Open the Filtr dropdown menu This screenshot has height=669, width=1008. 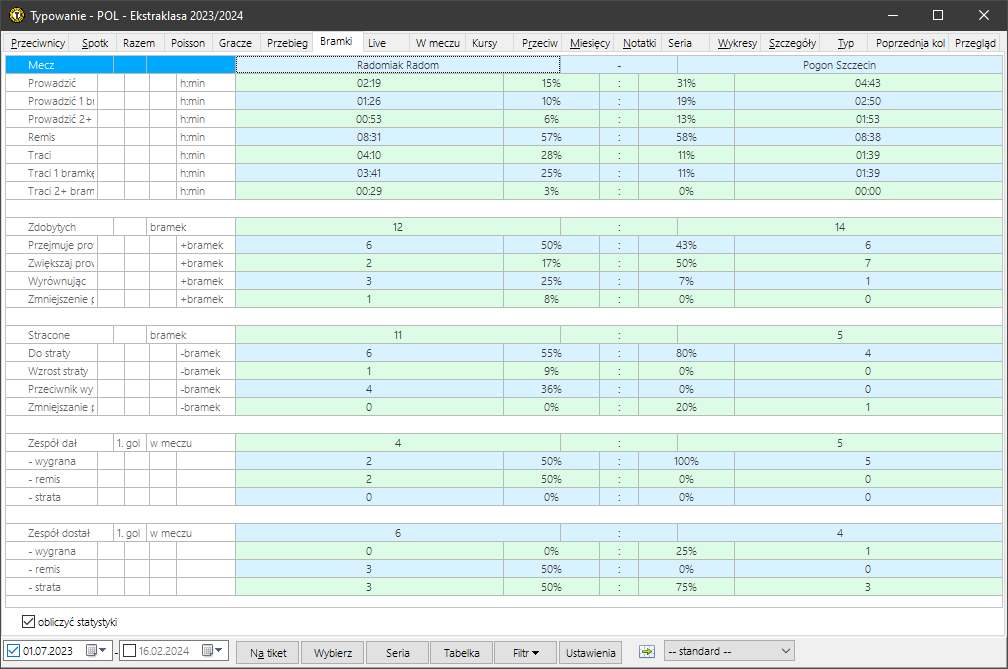click(525, 653)
